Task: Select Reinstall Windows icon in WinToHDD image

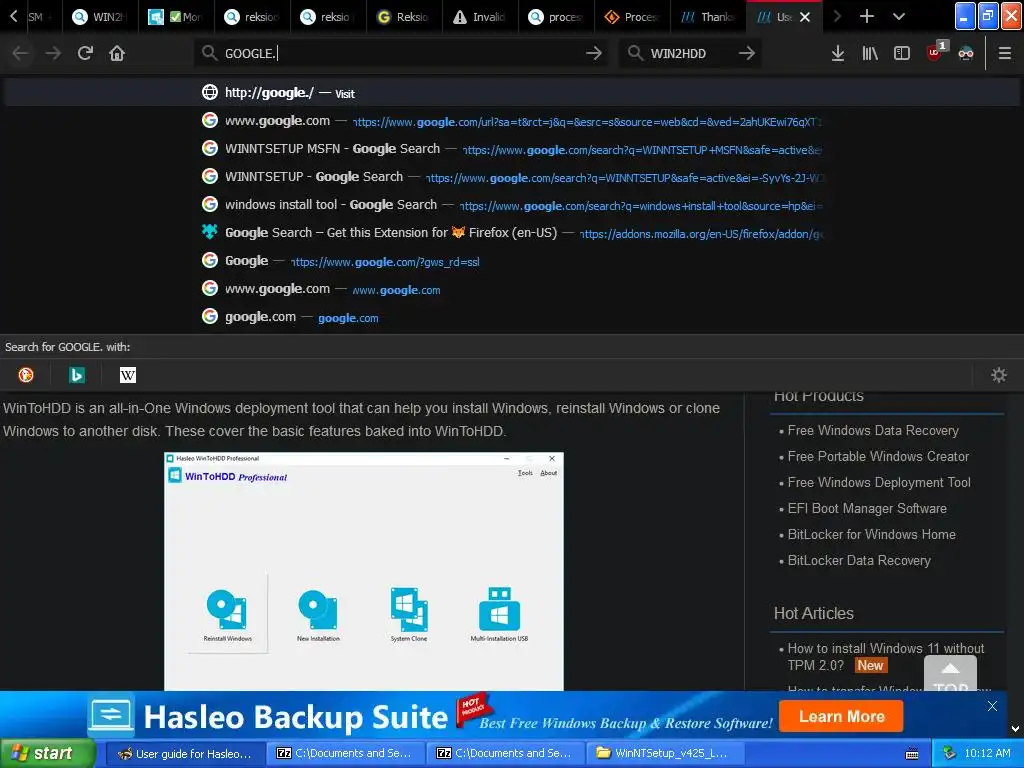Action: pos(227,615)
